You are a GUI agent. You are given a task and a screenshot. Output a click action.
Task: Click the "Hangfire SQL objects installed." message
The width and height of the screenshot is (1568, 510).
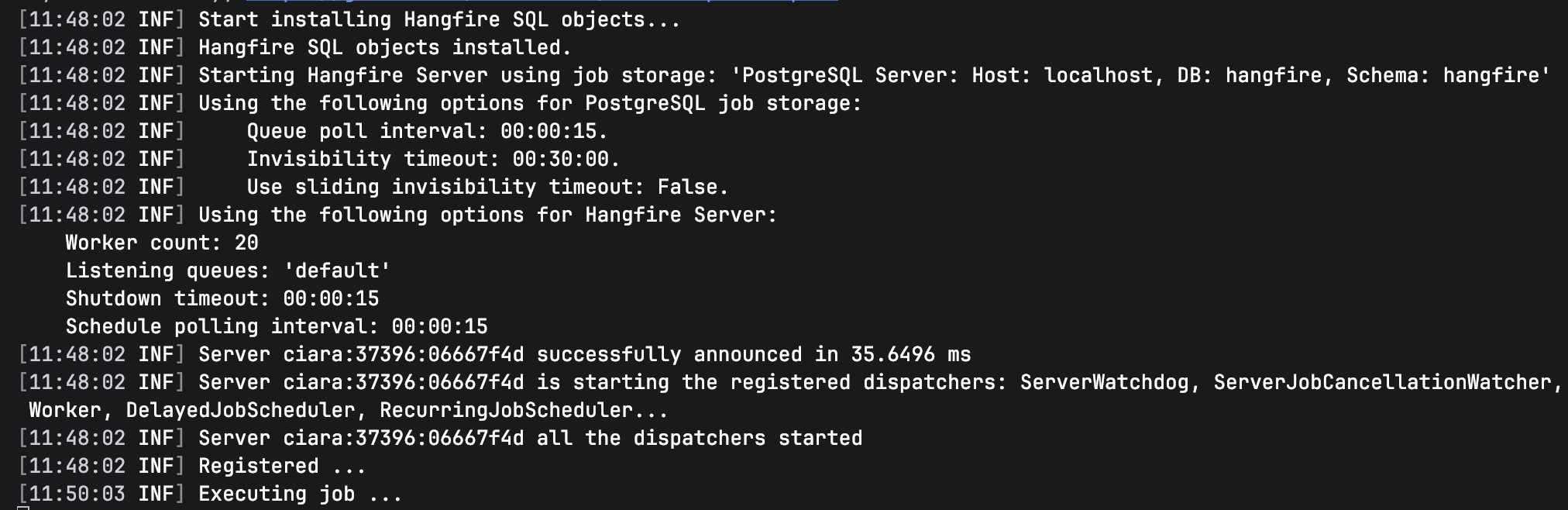point(384,47)
